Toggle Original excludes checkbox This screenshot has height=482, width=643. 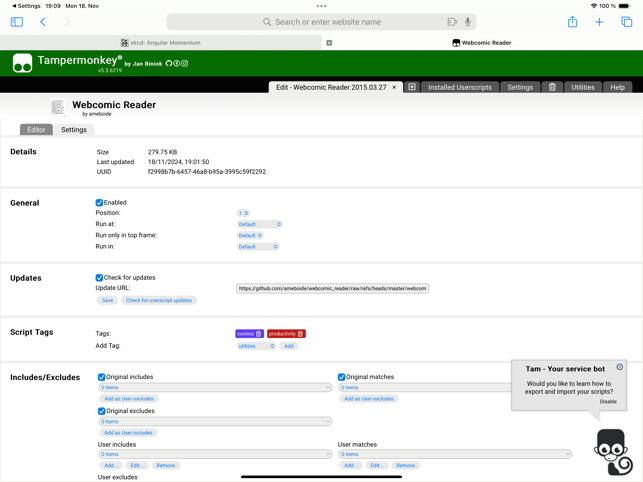[x=101, y=411]
